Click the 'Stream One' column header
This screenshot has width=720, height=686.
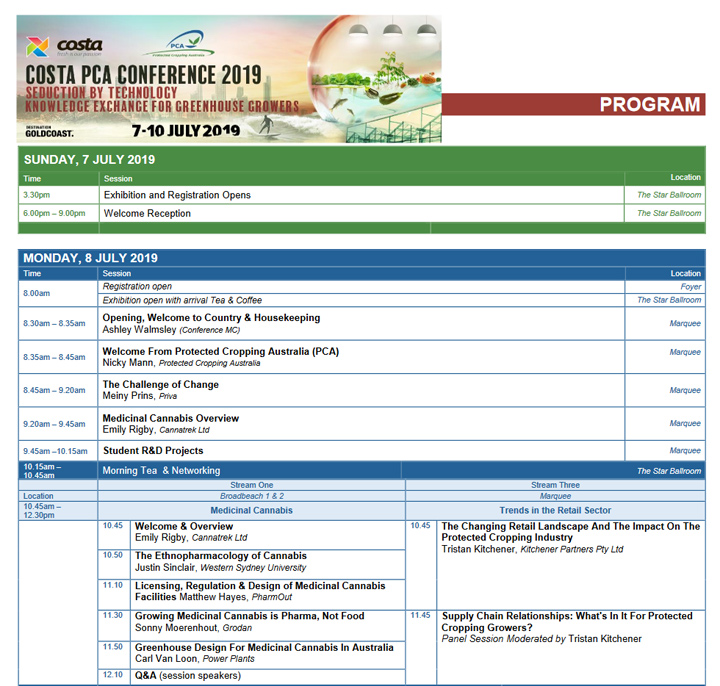[252, 485]
